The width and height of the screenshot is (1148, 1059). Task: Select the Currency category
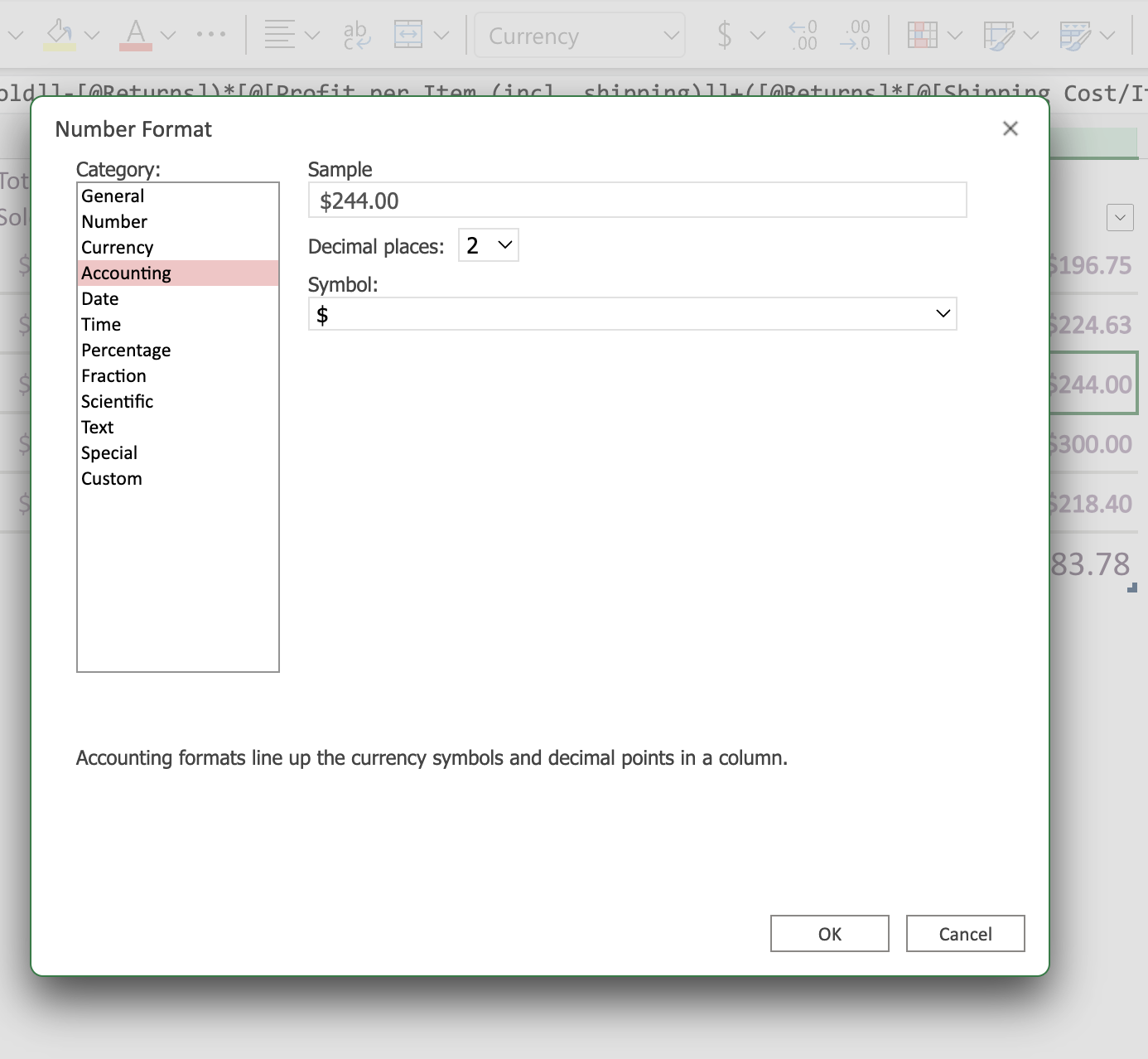[118, 248]
